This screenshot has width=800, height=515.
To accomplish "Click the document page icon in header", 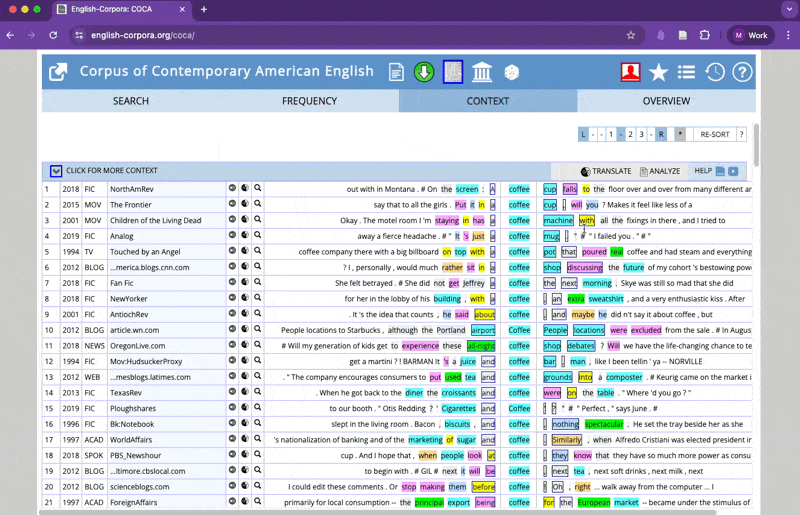I will click(397, 72).
